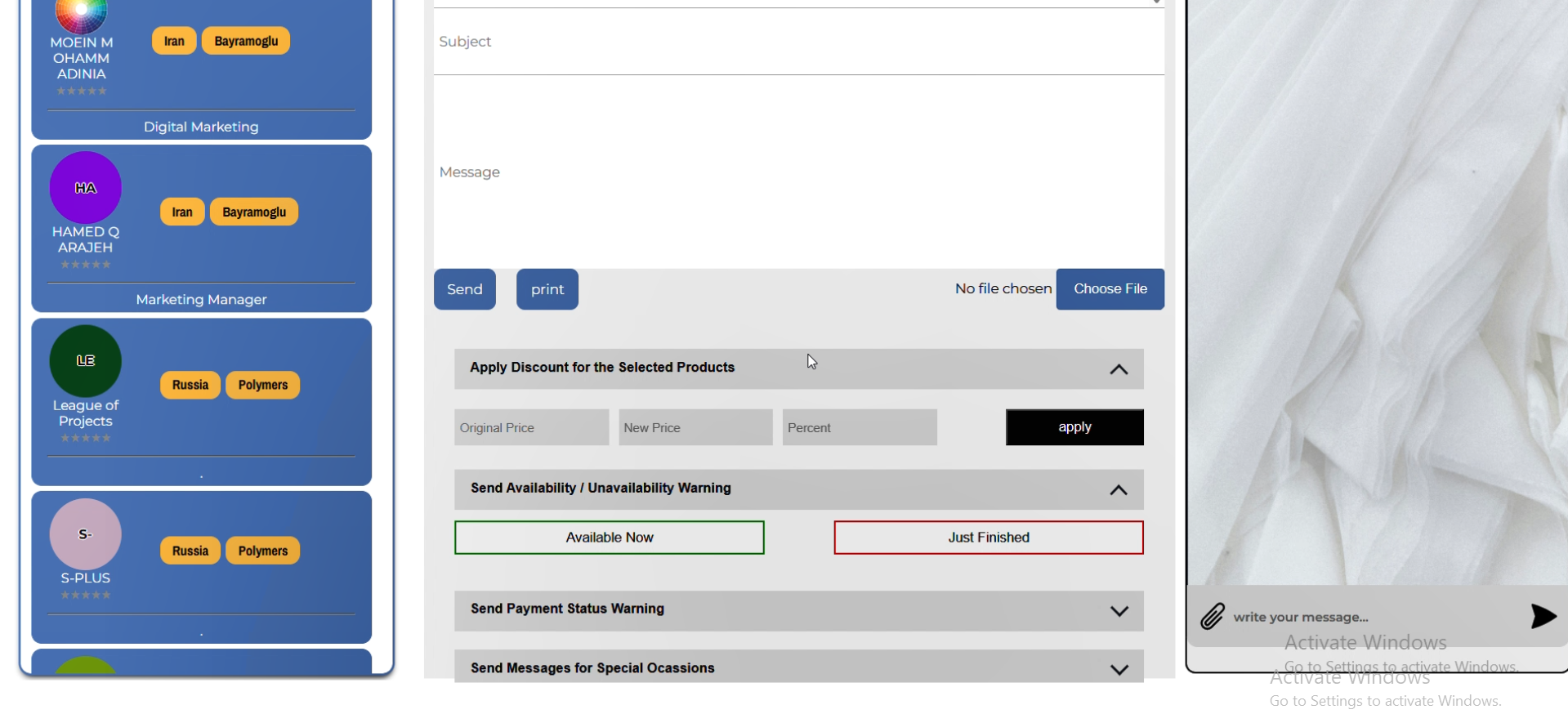Screen dimensions: 1568x714
Task: Click the paperclip attachment icon in chat
Action: [x=1212, y=616]
